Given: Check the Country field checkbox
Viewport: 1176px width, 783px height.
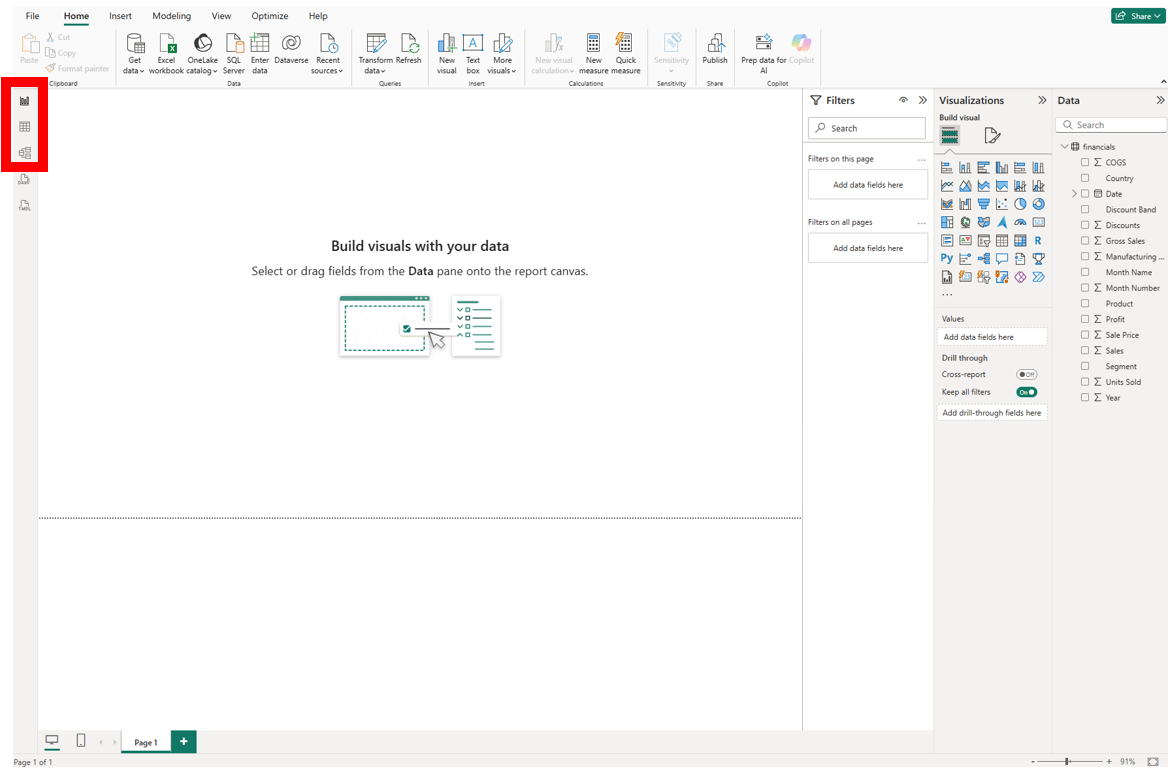Looking at the screenshot, I should coord(1084,178).
